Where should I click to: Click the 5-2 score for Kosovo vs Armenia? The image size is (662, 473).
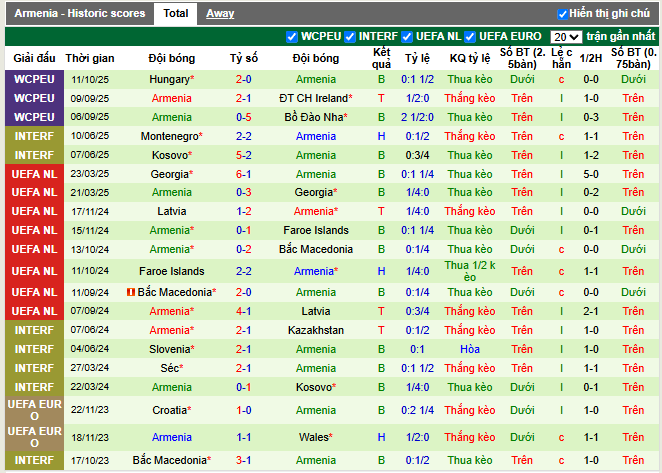click(x=243, y=155)
